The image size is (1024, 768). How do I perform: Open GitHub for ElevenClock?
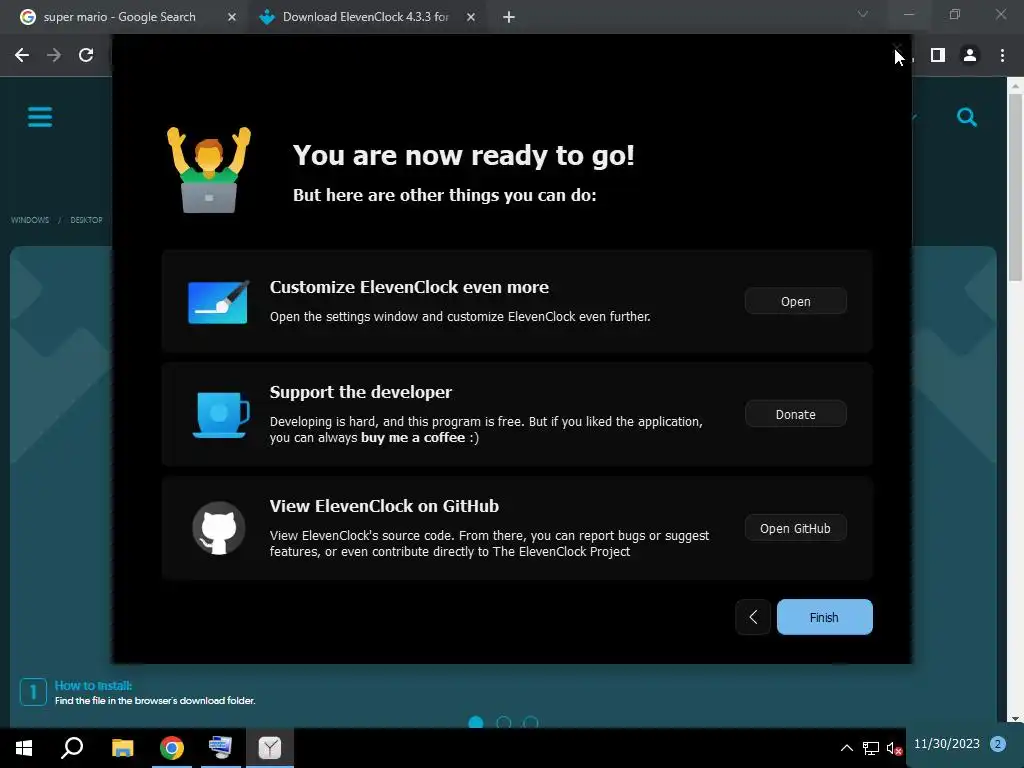point(795,528)
